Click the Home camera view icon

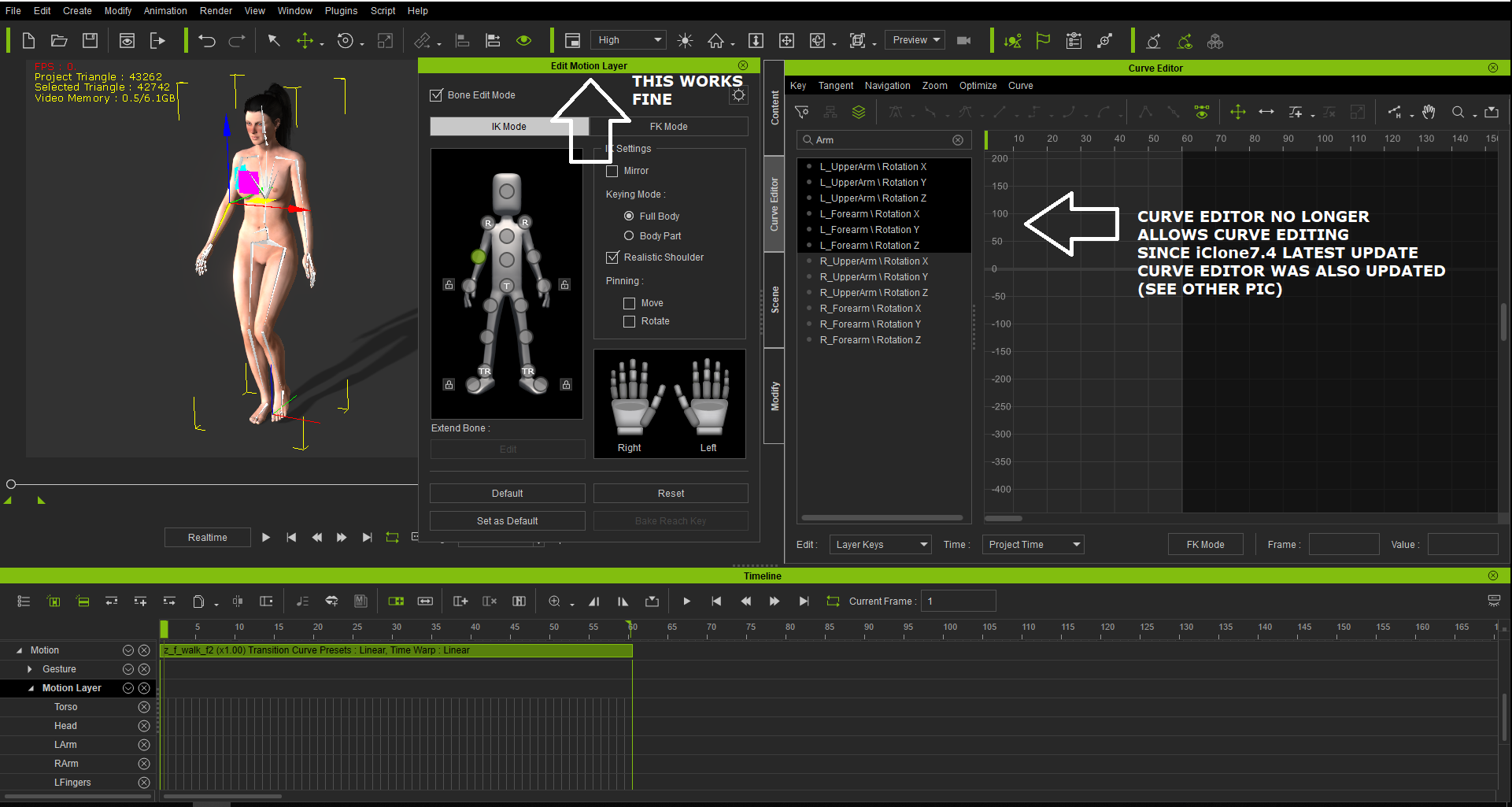pyautogui.click(x=715, y=41)
